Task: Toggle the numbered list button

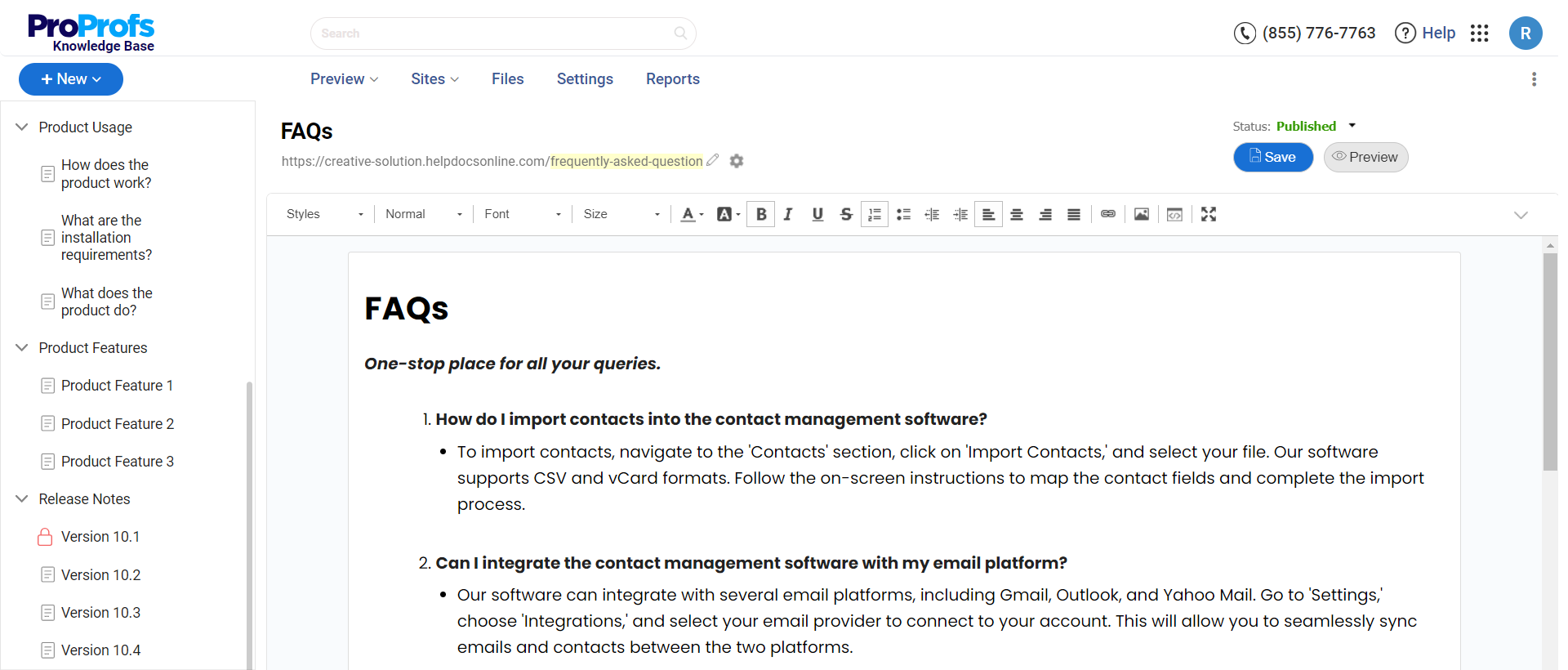Action: [875, 214]
